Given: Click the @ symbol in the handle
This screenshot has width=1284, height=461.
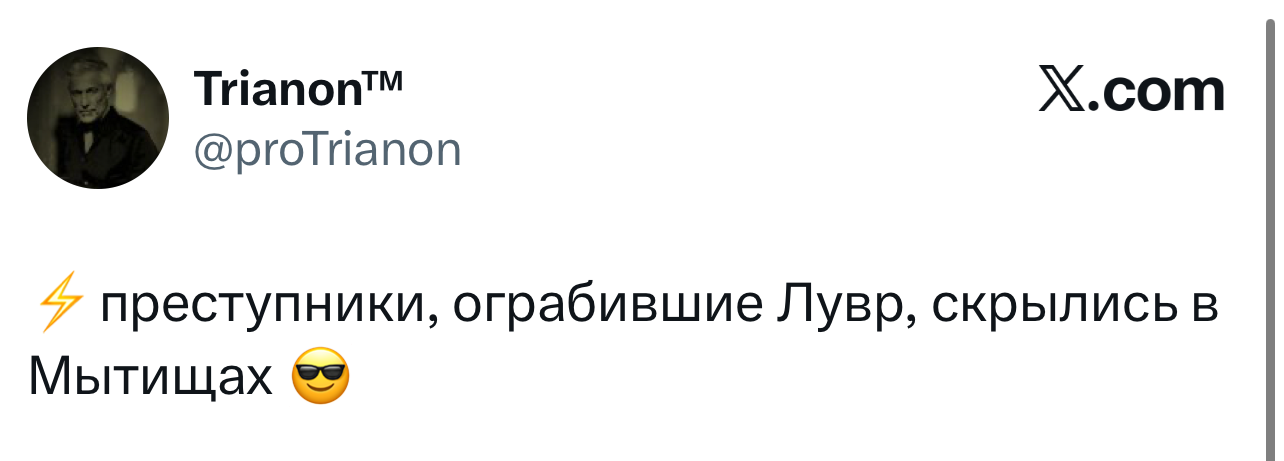Looking at the screenshot, I should tap(211, 151).
